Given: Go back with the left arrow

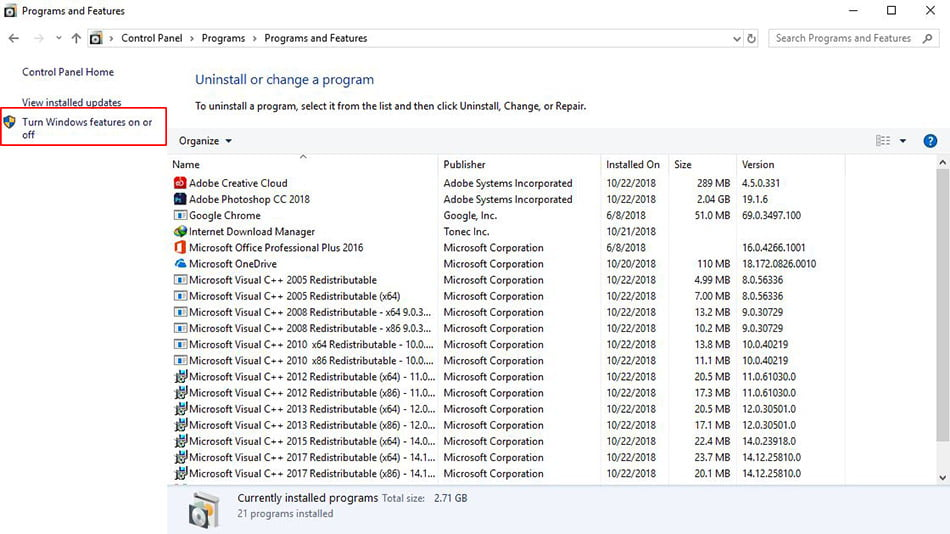Looking at the screenshot, I should (14, 38).
